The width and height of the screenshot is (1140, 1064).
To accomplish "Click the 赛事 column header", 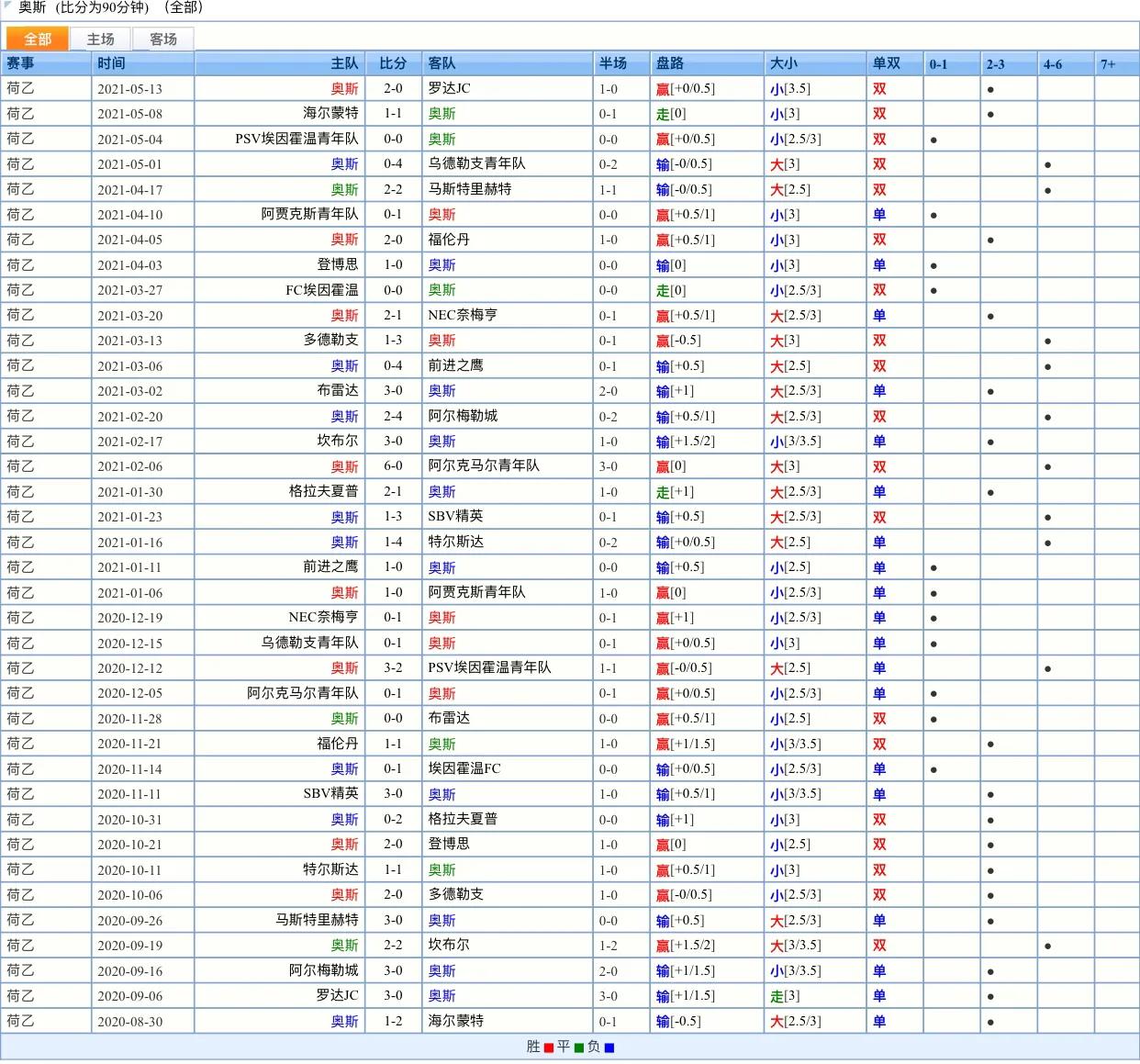I will click(20, 63).
